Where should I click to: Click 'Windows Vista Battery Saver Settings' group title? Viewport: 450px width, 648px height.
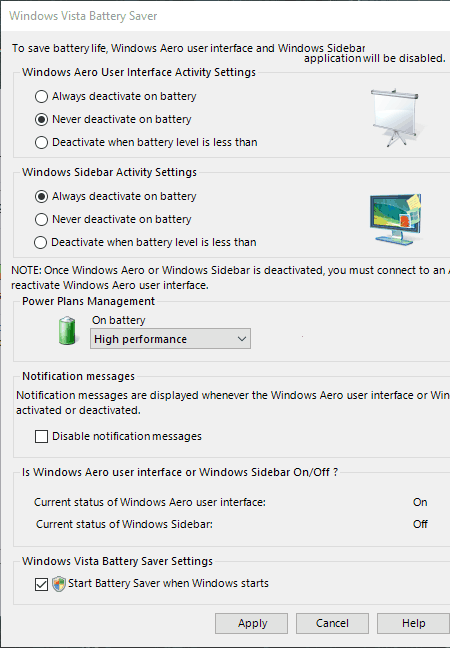(x=117, y=561)
